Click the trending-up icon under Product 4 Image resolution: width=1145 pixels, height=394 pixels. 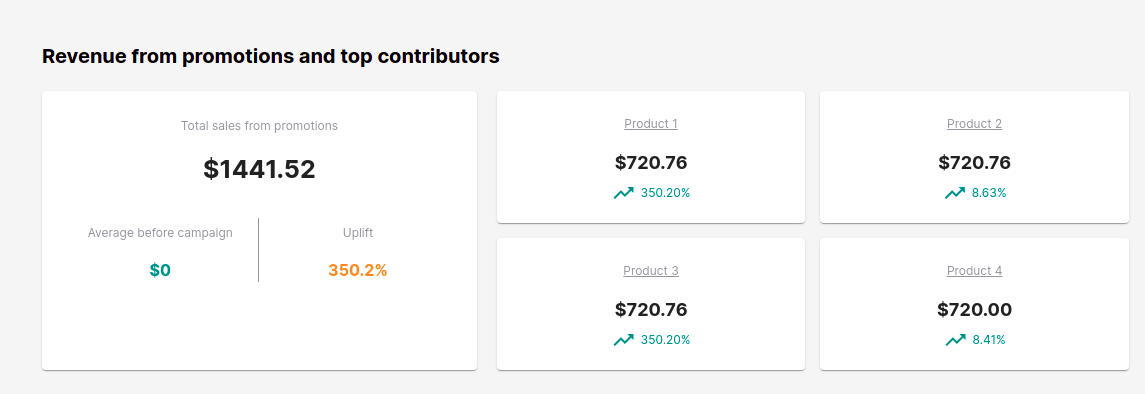(x=955, y=340)
